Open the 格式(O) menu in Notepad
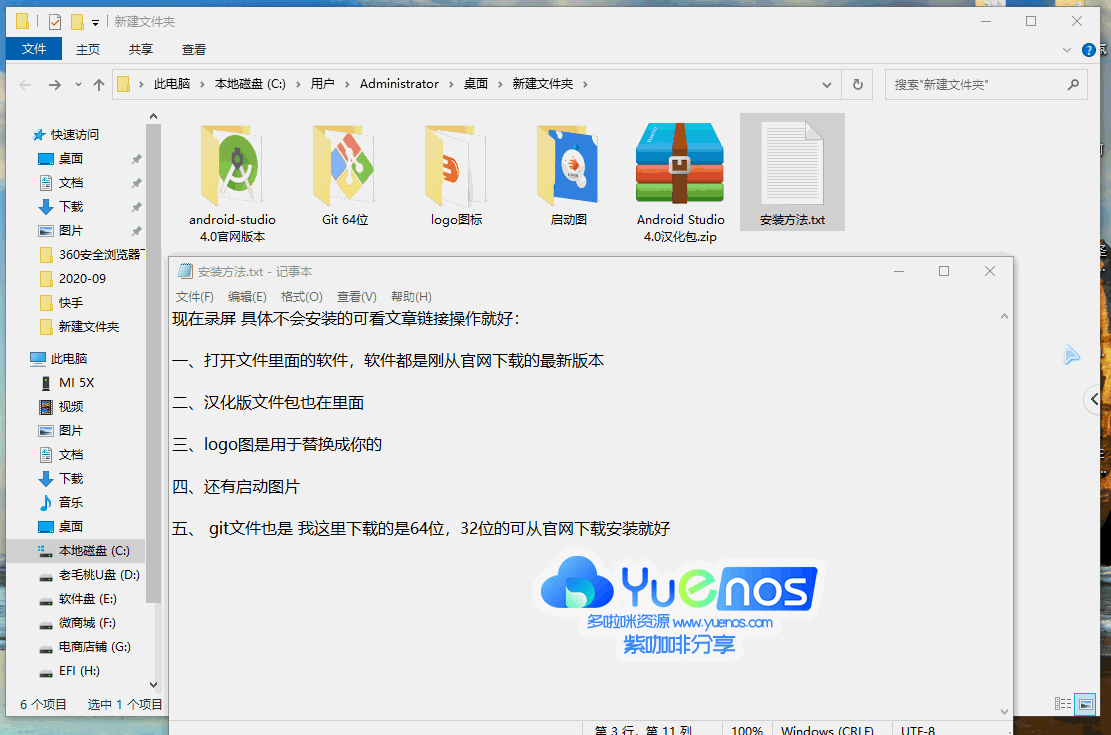The height and width of the screenshot is (735, 1111). [301, 296]
